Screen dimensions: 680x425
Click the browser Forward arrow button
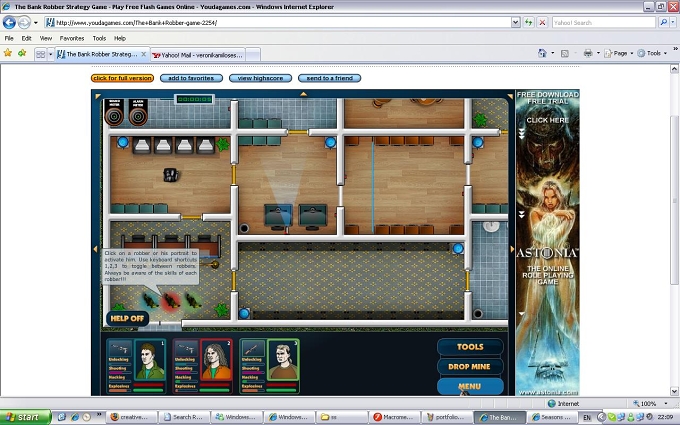click(x=24, y=22)
